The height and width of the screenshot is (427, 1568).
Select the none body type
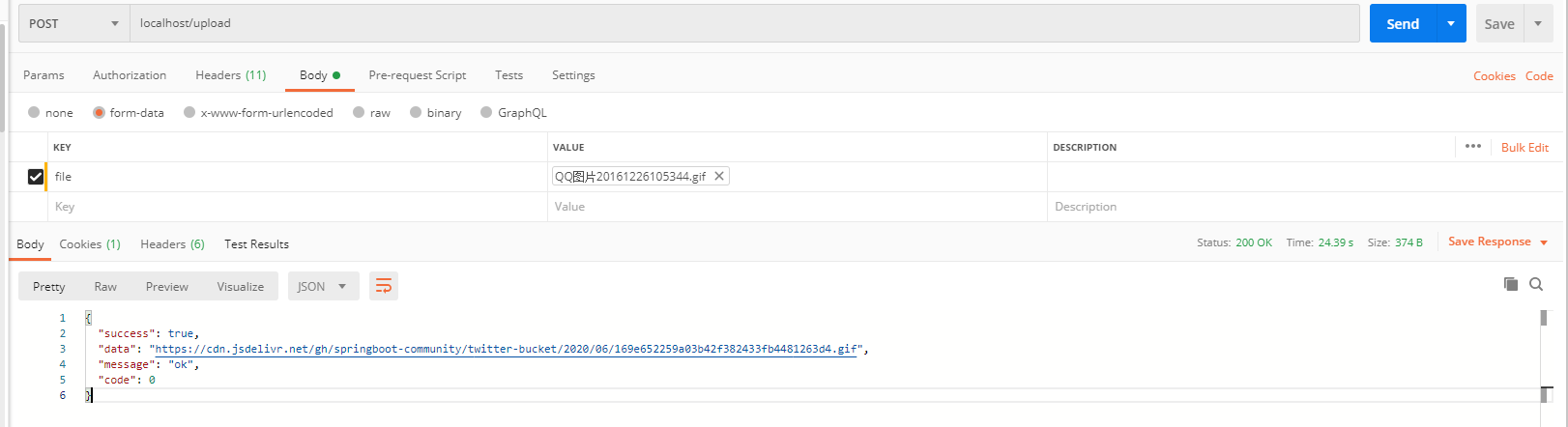click(35, 113)
